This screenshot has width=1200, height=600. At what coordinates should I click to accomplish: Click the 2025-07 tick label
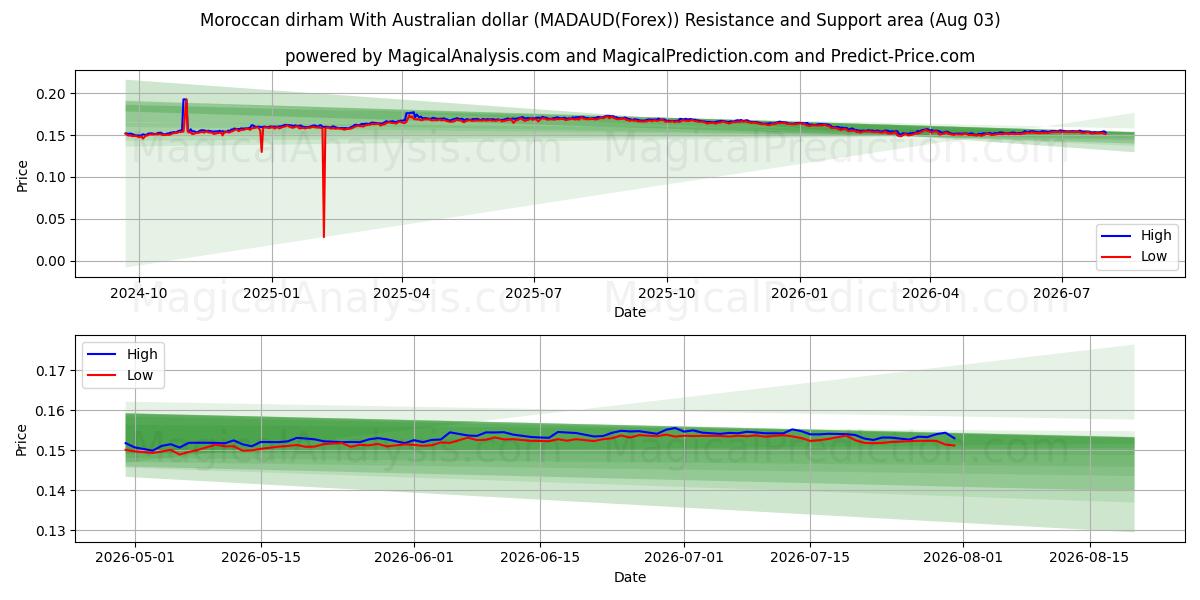(x=533, y=294)
